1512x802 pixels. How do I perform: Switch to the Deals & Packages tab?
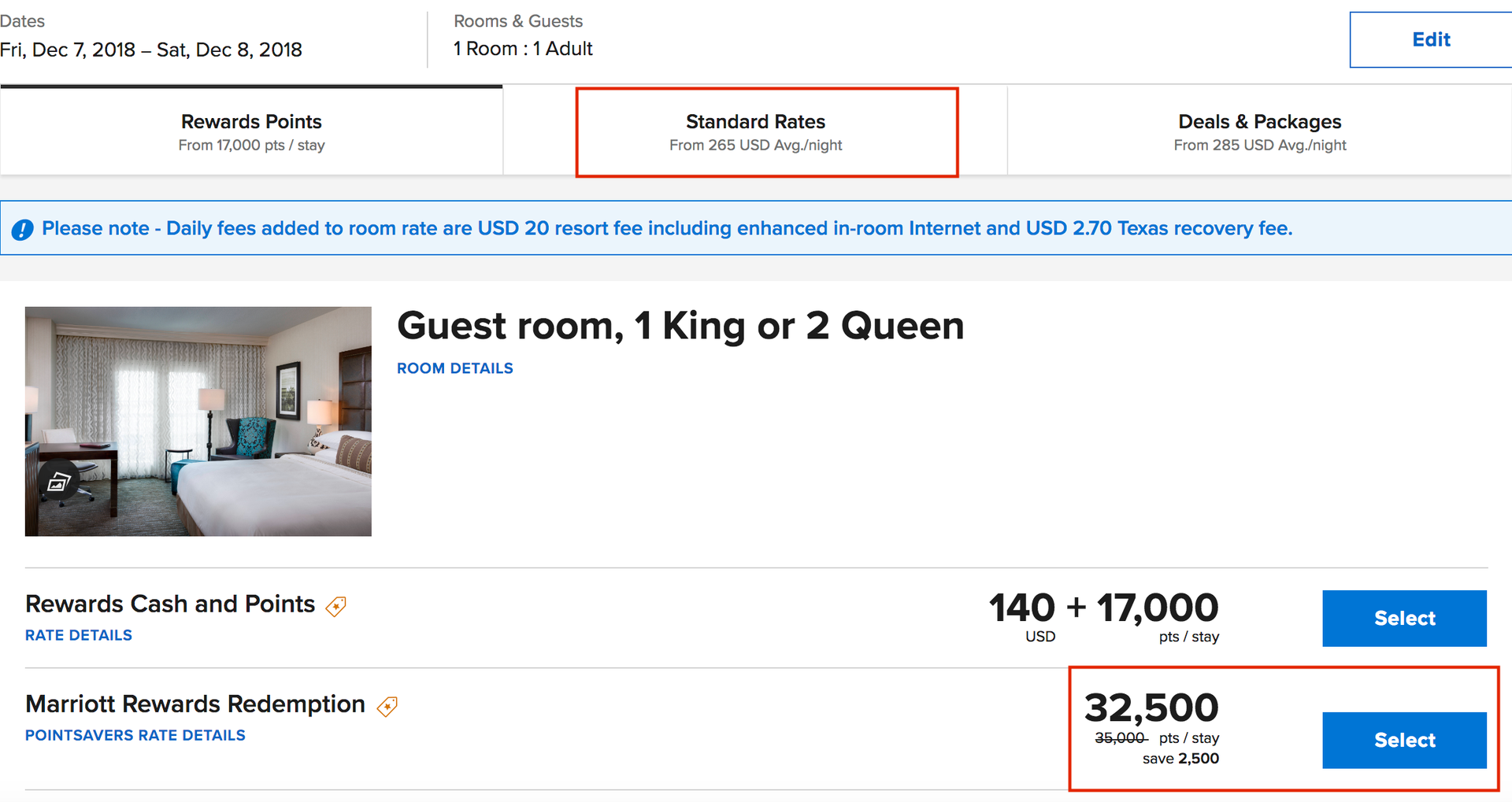(1258, 131)
